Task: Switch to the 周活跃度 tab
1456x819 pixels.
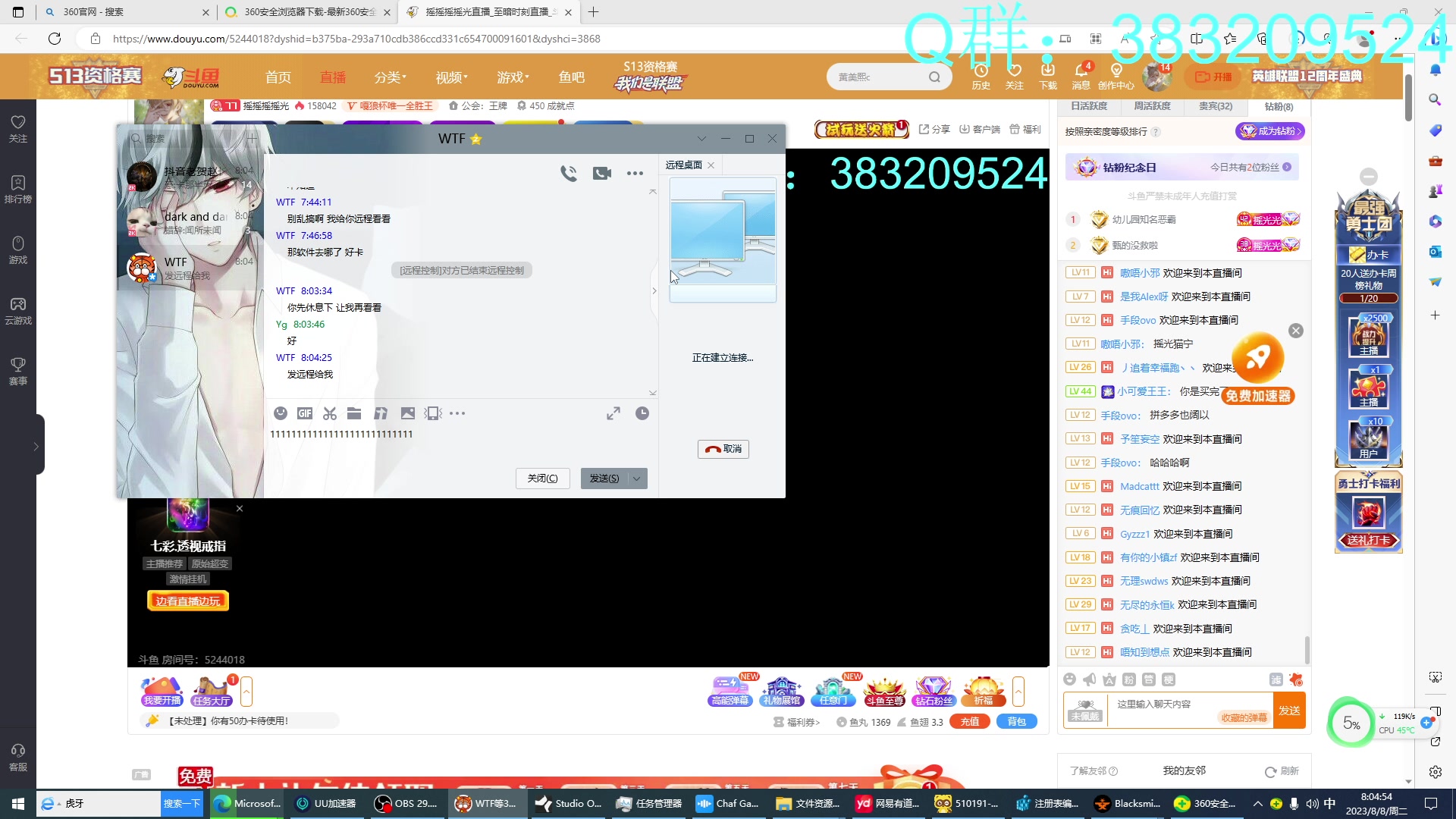Action: (1152, 106)
